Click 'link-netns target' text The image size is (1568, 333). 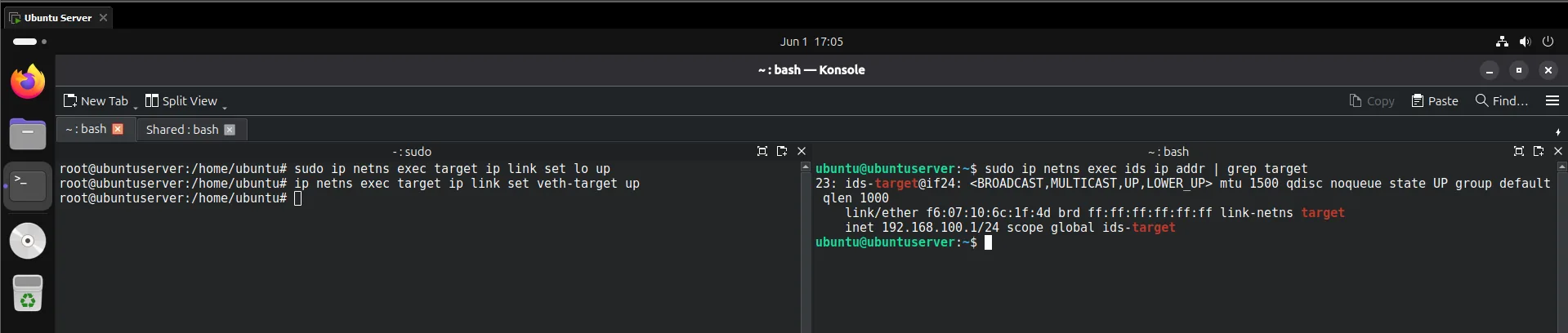[x=1282, y=213]
